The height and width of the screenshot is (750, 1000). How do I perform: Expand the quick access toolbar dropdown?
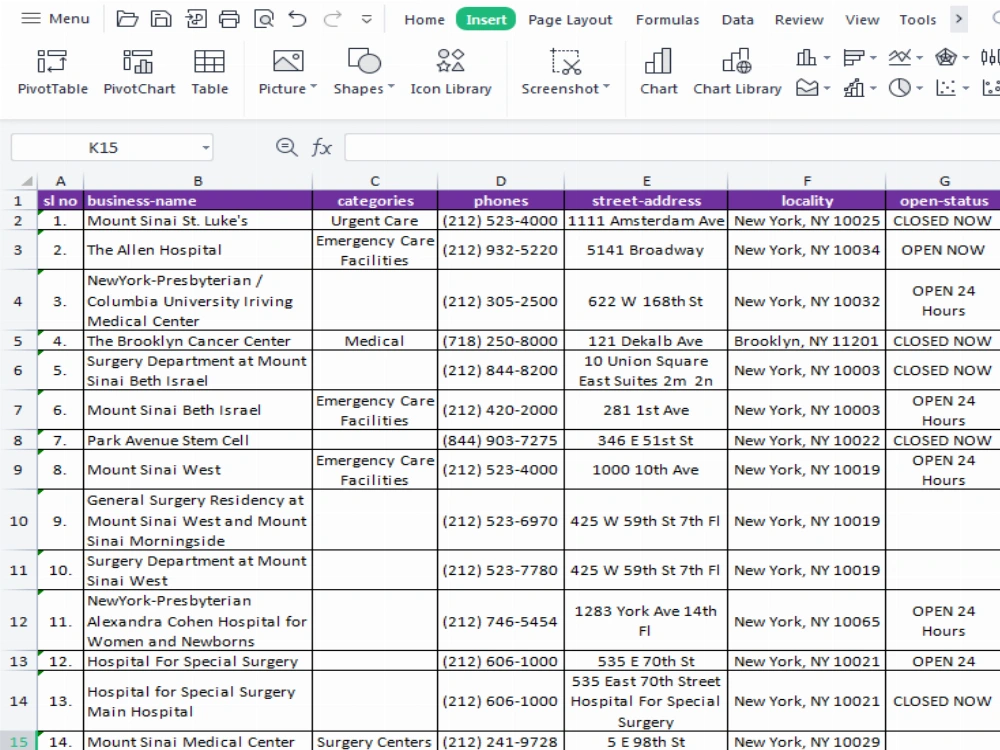(367, 19)
